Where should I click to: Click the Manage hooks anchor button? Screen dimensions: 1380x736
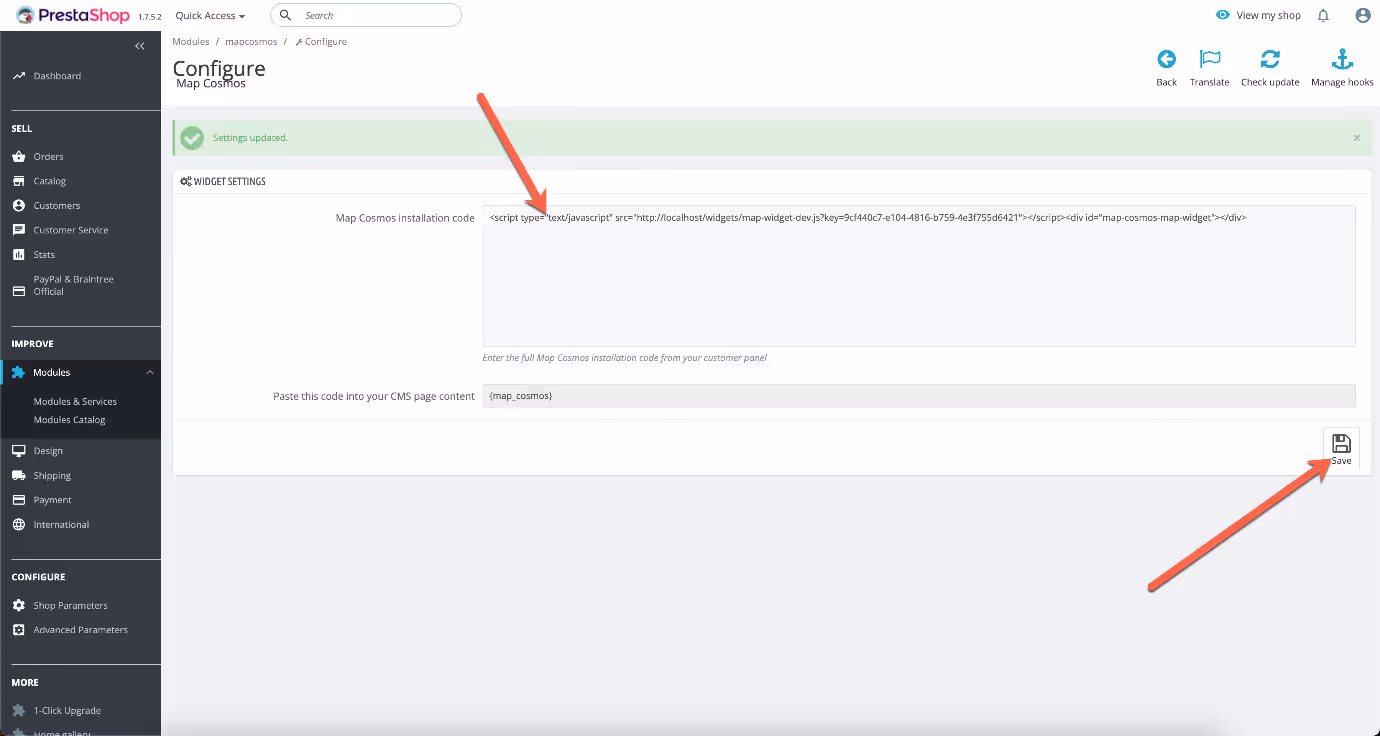pyautogui.click(x=1342, y=67)
